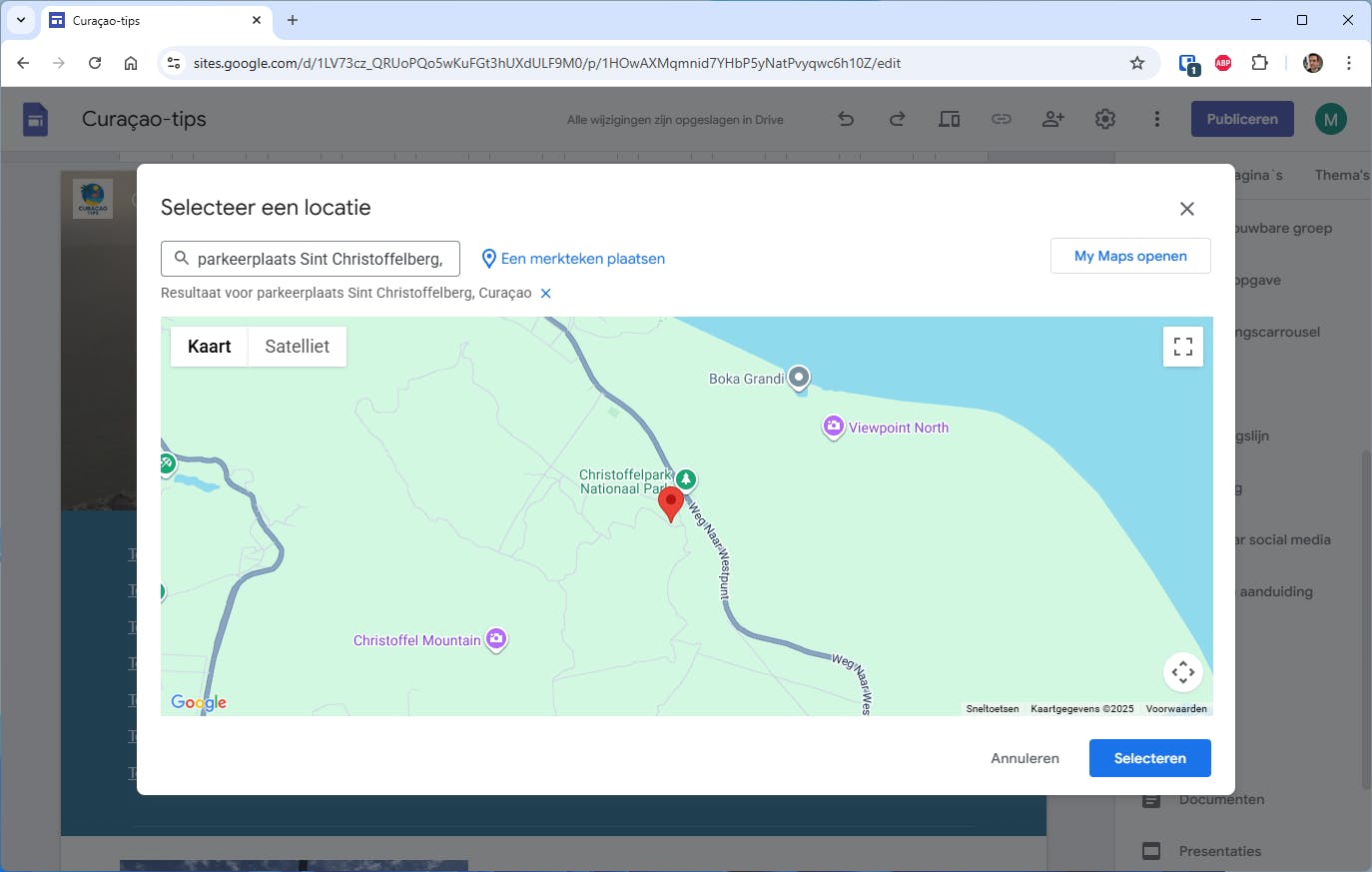Viewport: 1372px width, 872px height.
Task: Click the red location pin marker
Action: [671, 504]
